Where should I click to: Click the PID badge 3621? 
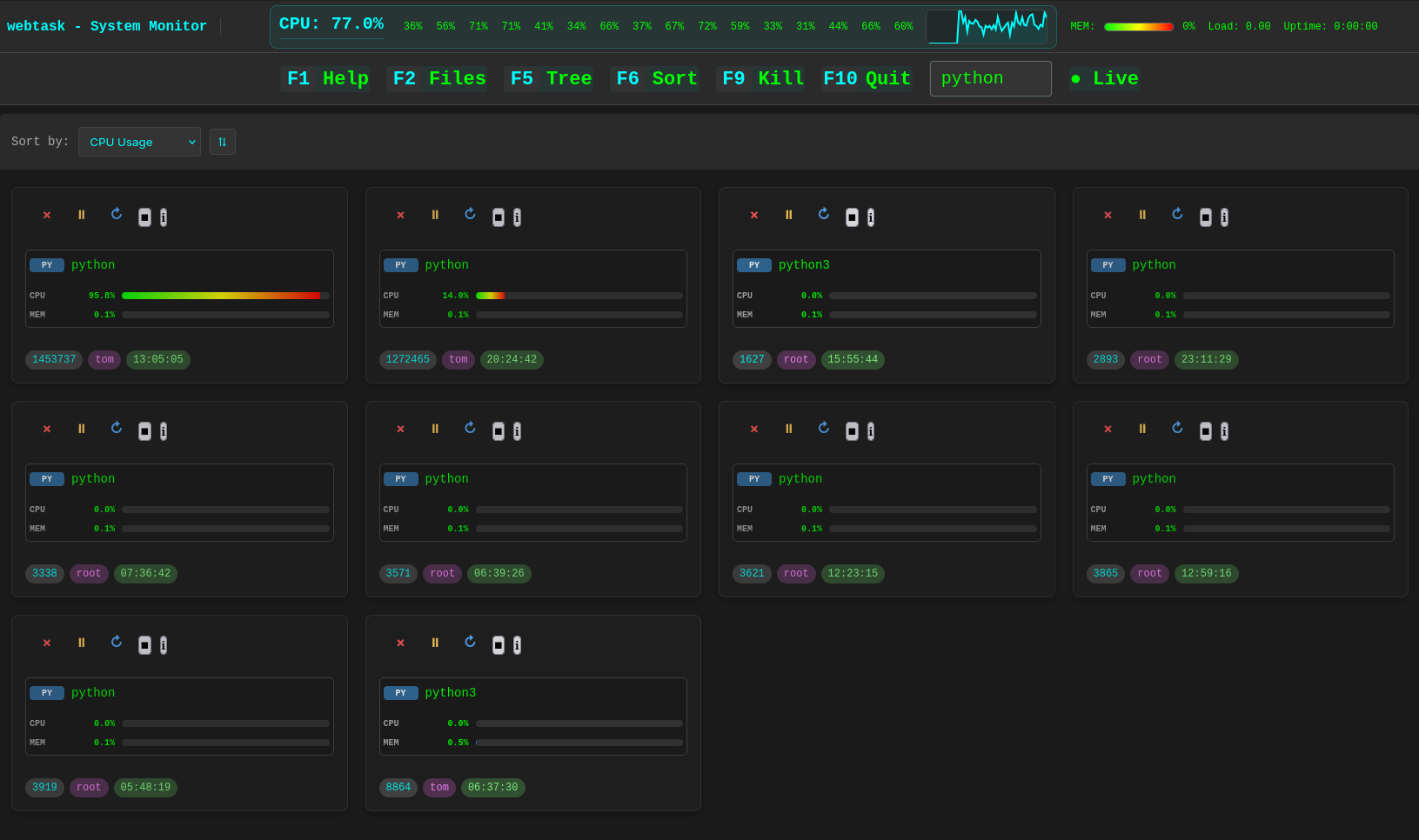click(752, 574)
